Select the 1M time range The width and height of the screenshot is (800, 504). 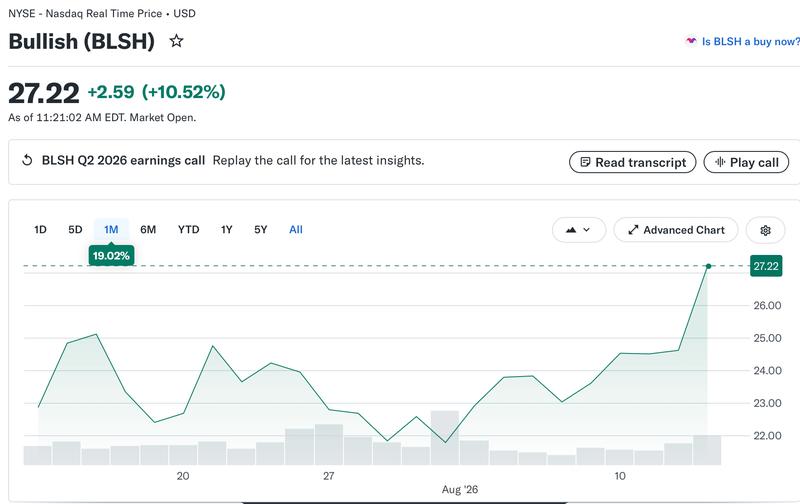pos(111,230)
